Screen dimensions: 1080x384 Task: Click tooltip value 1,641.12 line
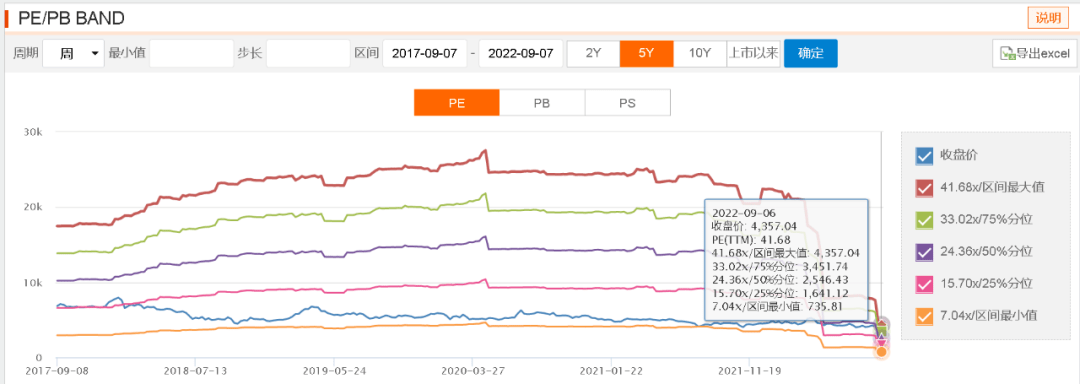point(779,292)
